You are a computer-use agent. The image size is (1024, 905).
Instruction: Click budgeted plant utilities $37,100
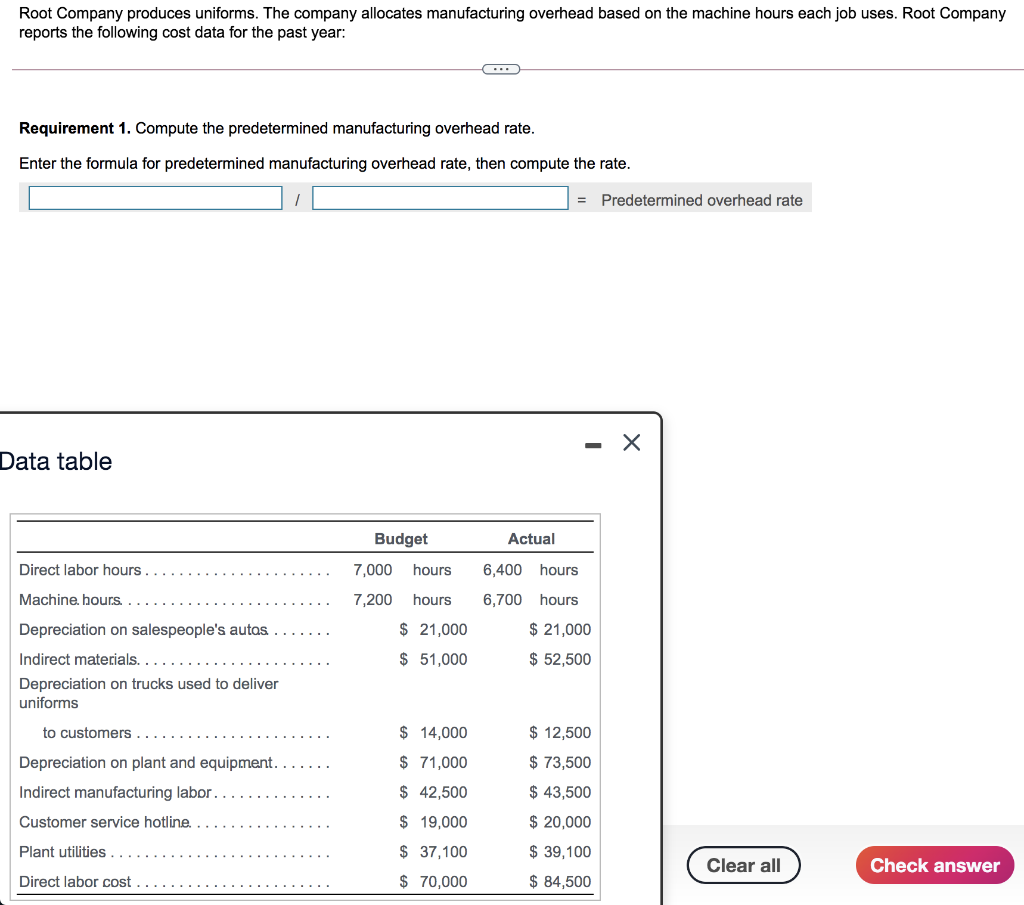[434, 852]
